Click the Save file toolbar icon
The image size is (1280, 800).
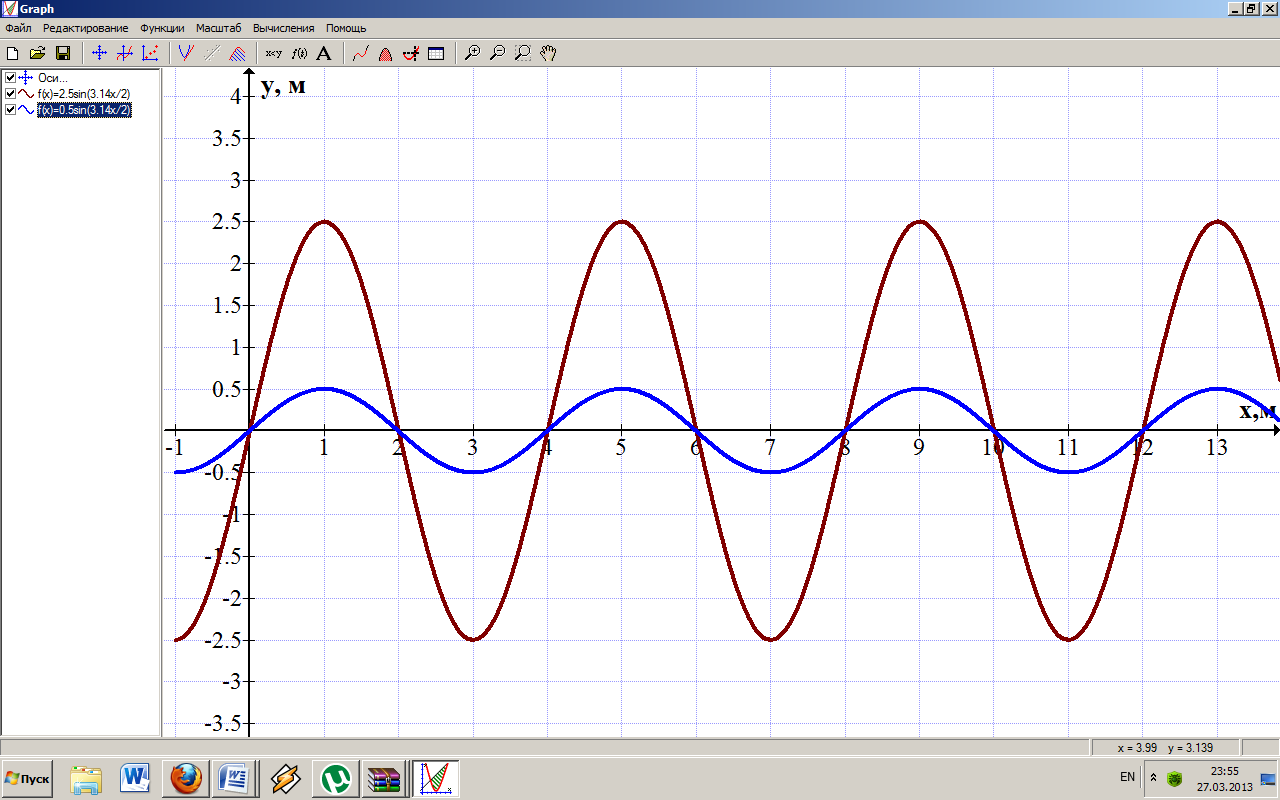point(62,53)
